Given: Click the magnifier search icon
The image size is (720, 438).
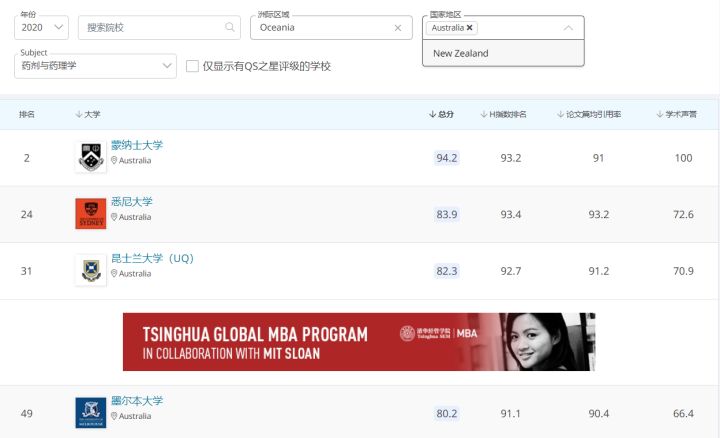Looking at the screenshot, I should pyautogui.click(x=230, y=27).
